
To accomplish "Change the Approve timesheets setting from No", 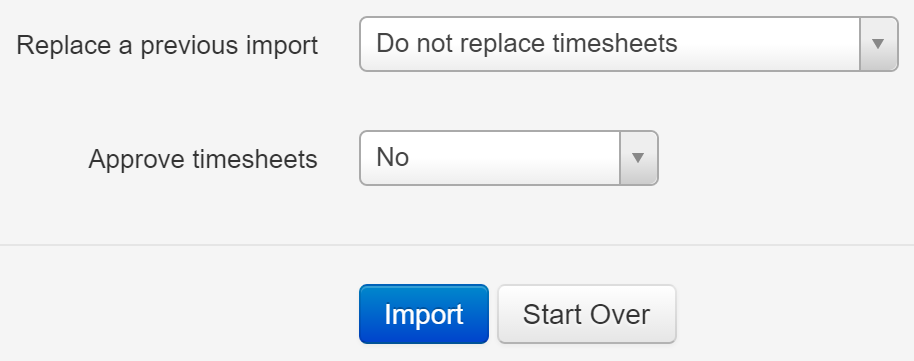I will [509, 158].
